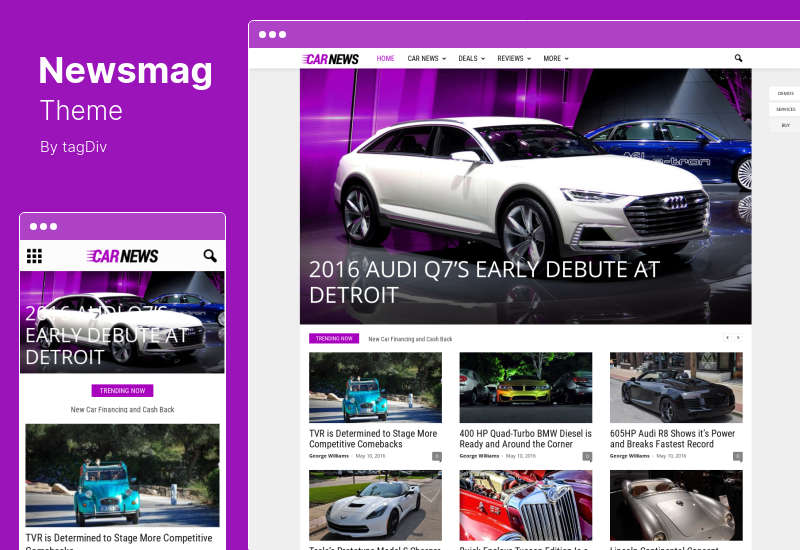Open mobile Early Debute at Detroit headline
Screen dimensions: 800x550
pyautogui.click(x=106, y=335)
